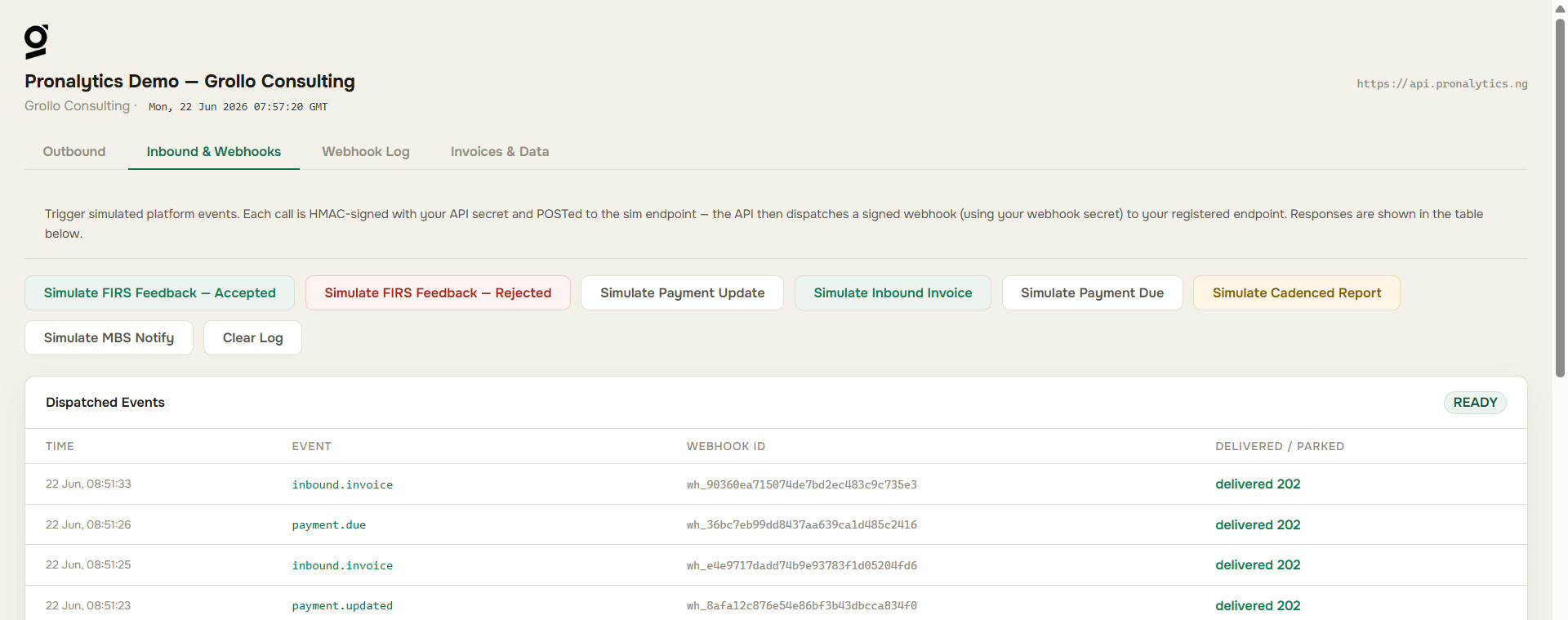Click delivered 202 status in payment.updated row
Screen dimensions: 1568x620
(x=1258, y=606)
